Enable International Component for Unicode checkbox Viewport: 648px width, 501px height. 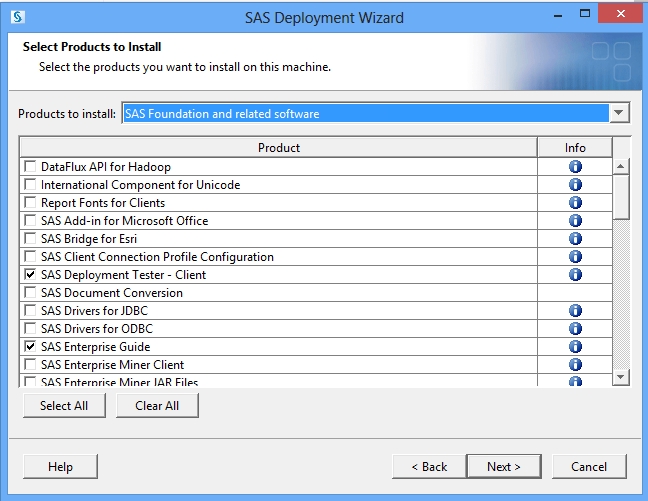click(30, 184)
